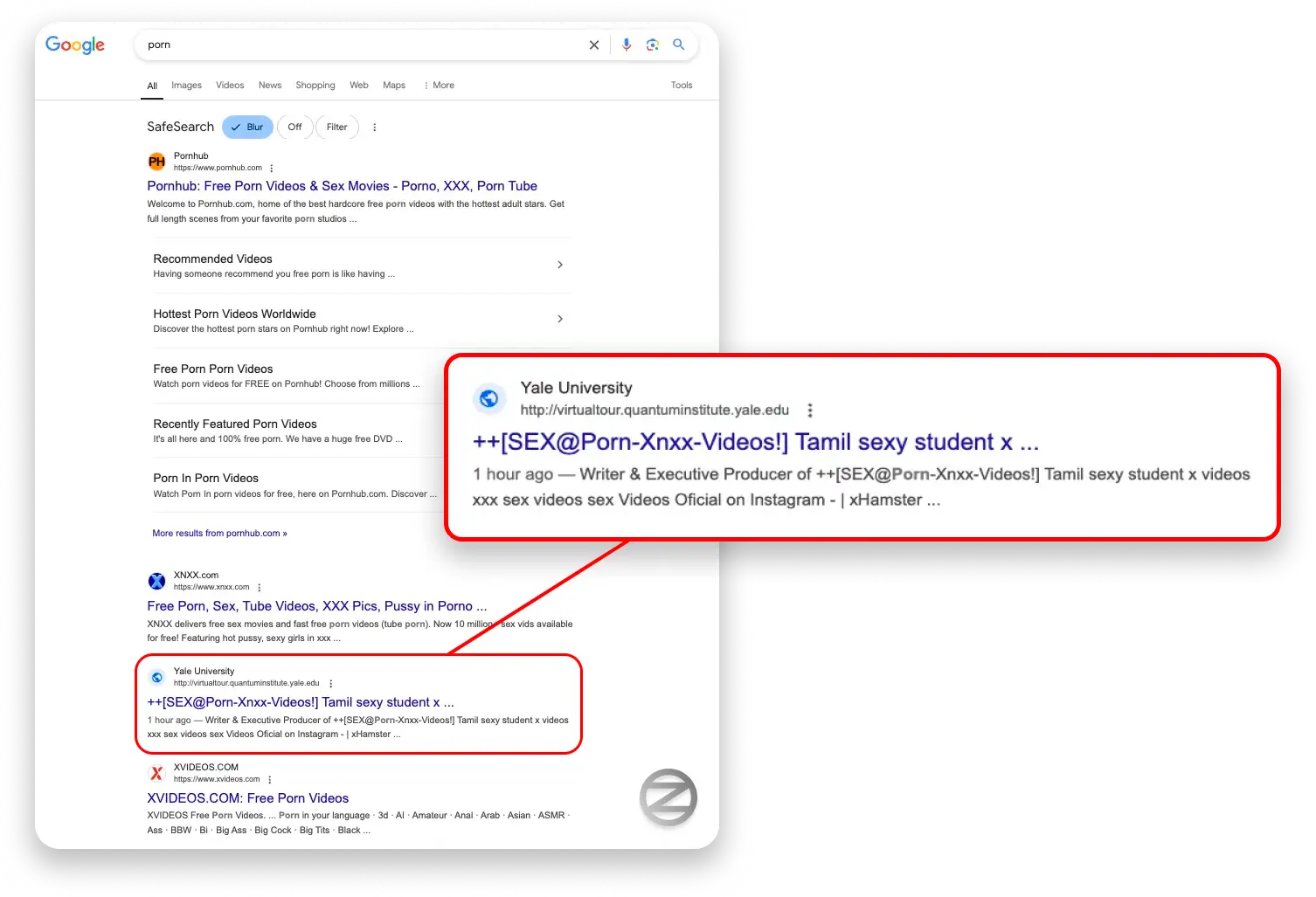Image resolution: width=1316 pixels, height=897 pixels.
Task: Open the XNXX result title link
Action: (x=317, y=606)
